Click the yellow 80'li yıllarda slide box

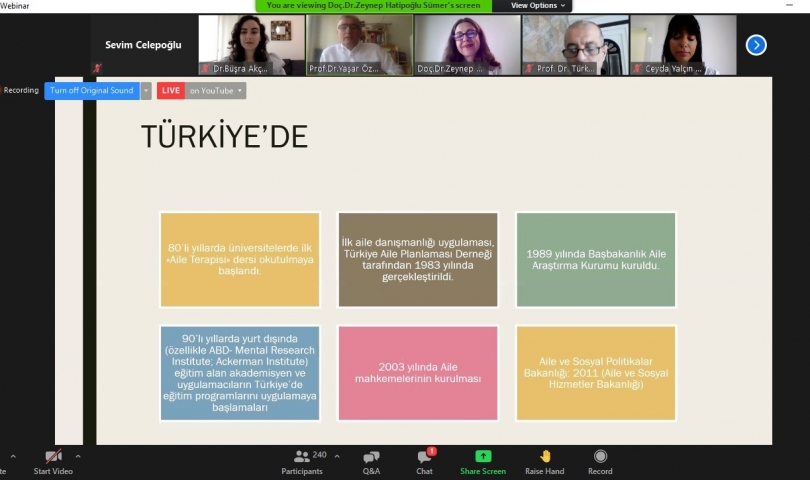pos(240,259)
